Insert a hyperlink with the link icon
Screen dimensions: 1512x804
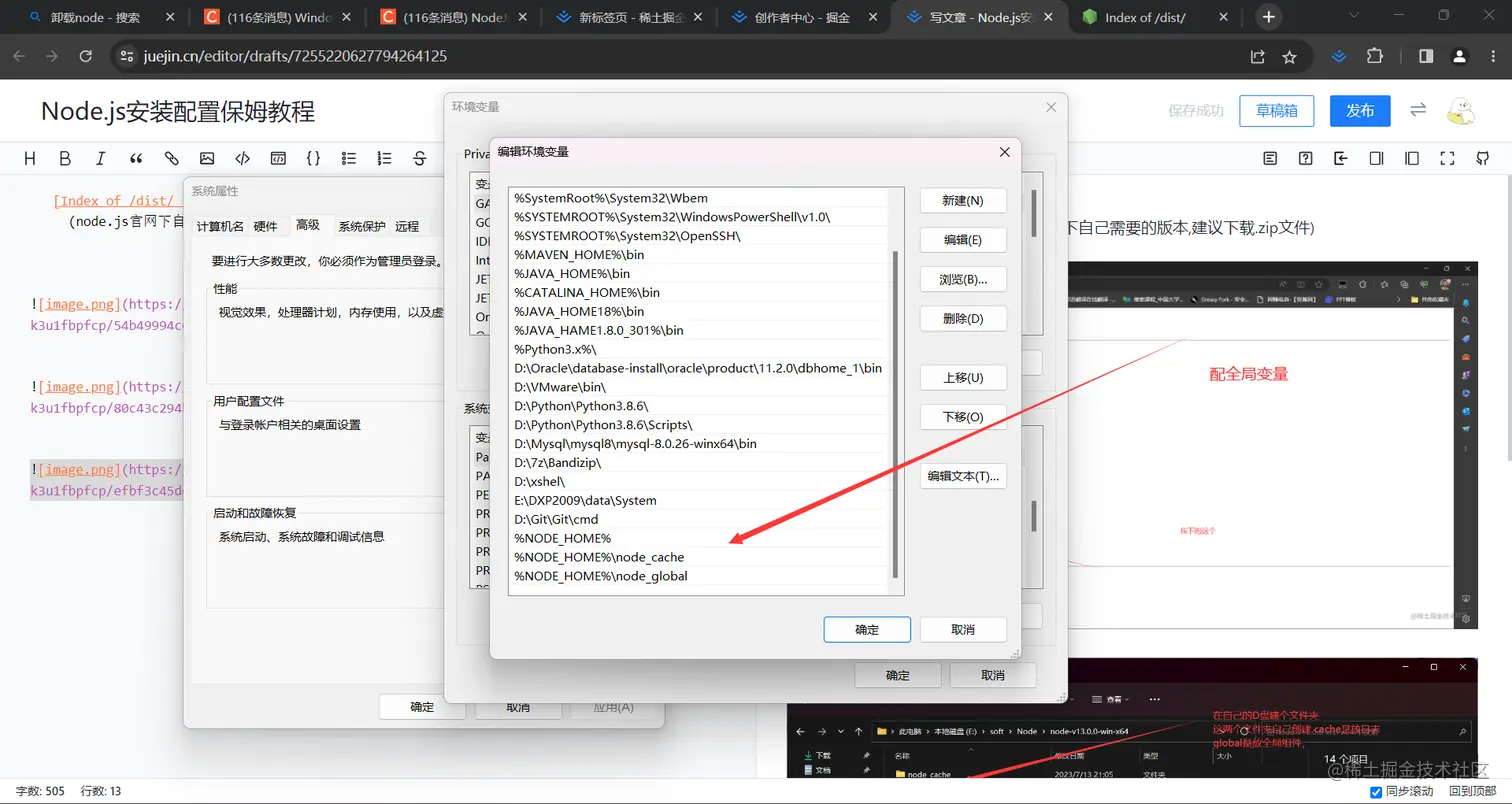(171, 158)
